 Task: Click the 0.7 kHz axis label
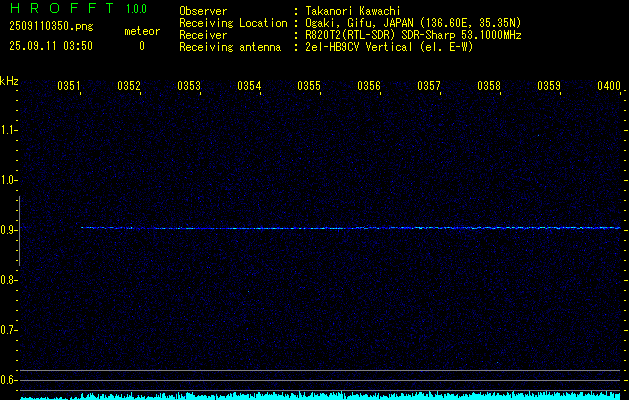(x=8, y=330)
